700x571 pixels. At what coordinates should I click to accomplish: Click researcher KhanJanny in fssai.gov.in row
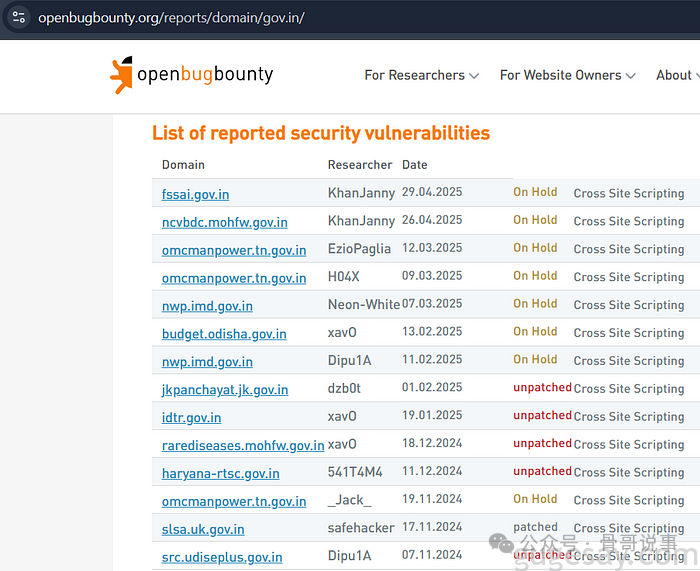click(361, 193)
